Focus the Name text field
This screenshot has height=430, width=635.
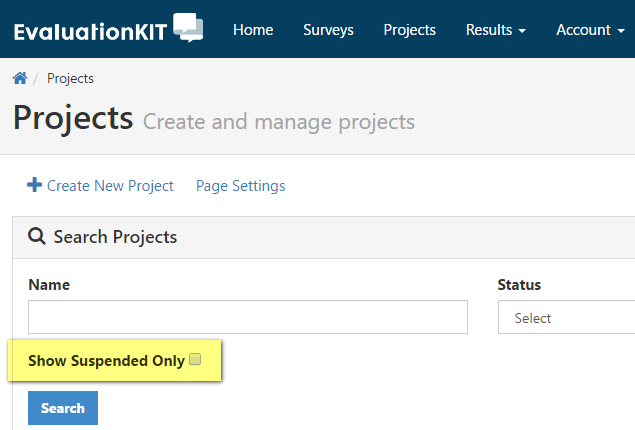coord(248,317)
